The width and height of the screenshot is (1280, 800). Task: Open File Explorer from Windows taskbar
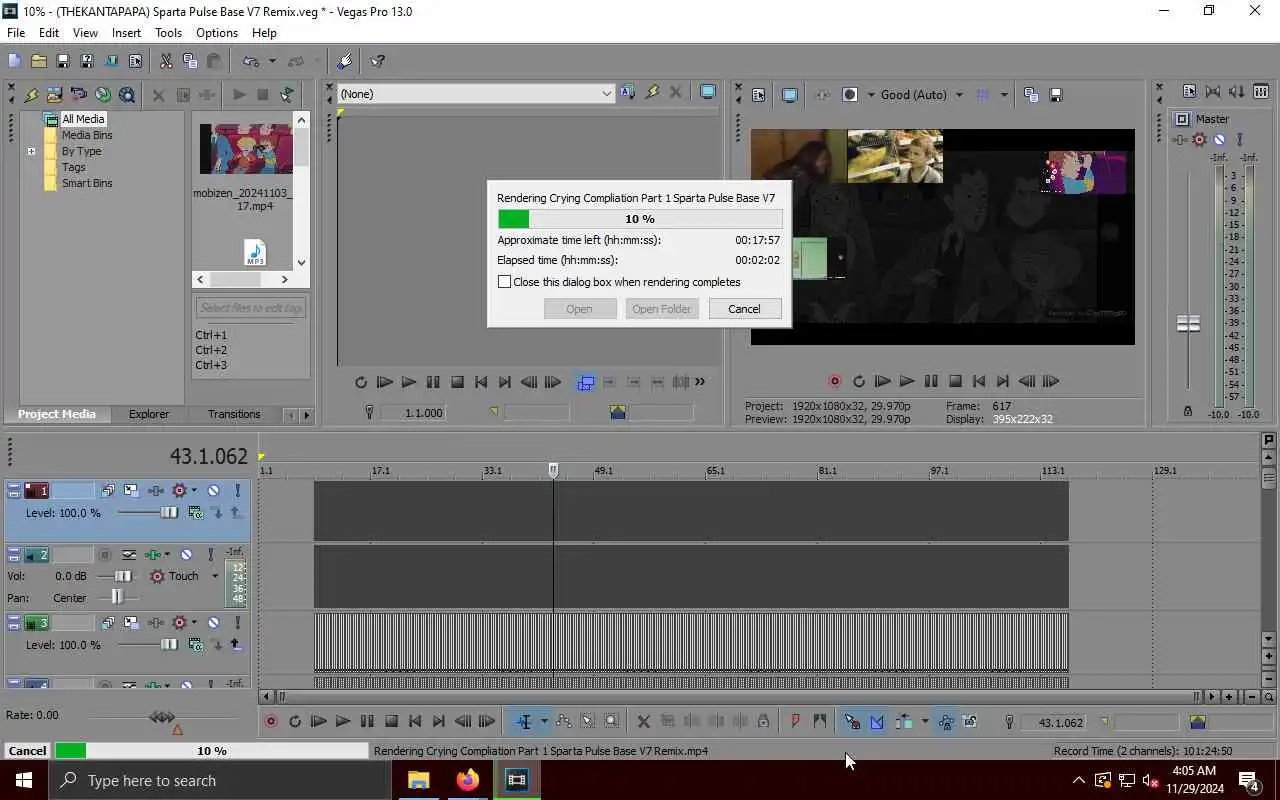point(418,780)
